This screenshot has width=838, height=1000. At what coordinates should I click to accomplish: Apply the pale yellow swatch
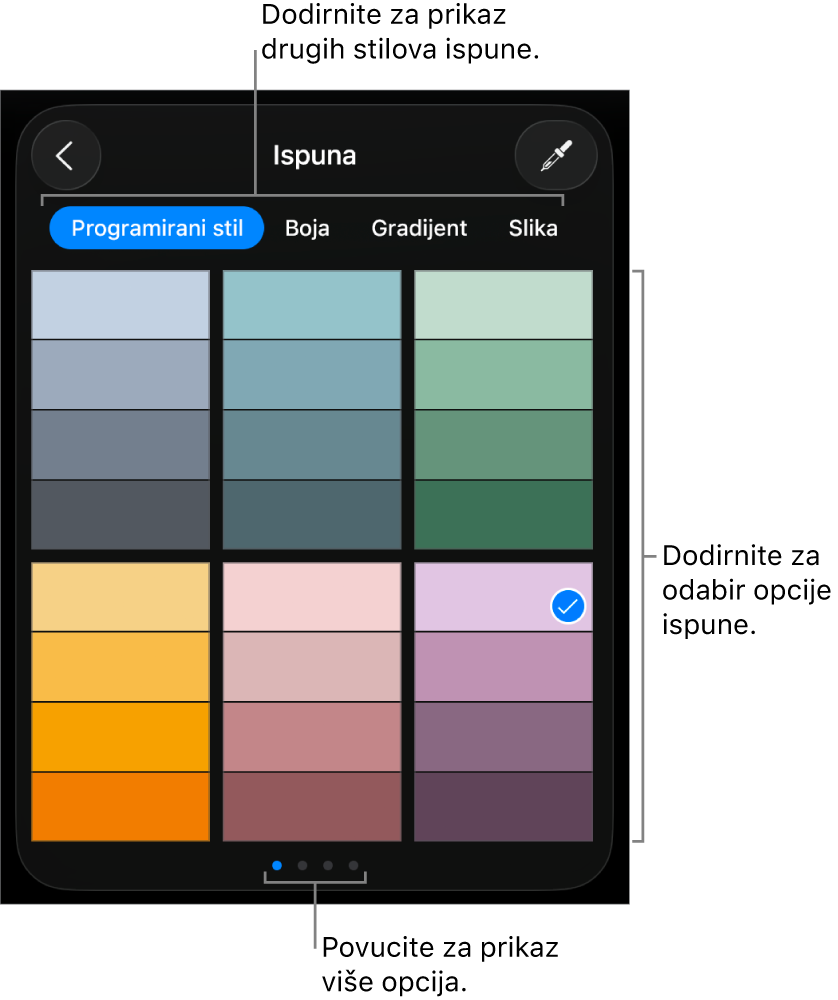coord(121,597)
